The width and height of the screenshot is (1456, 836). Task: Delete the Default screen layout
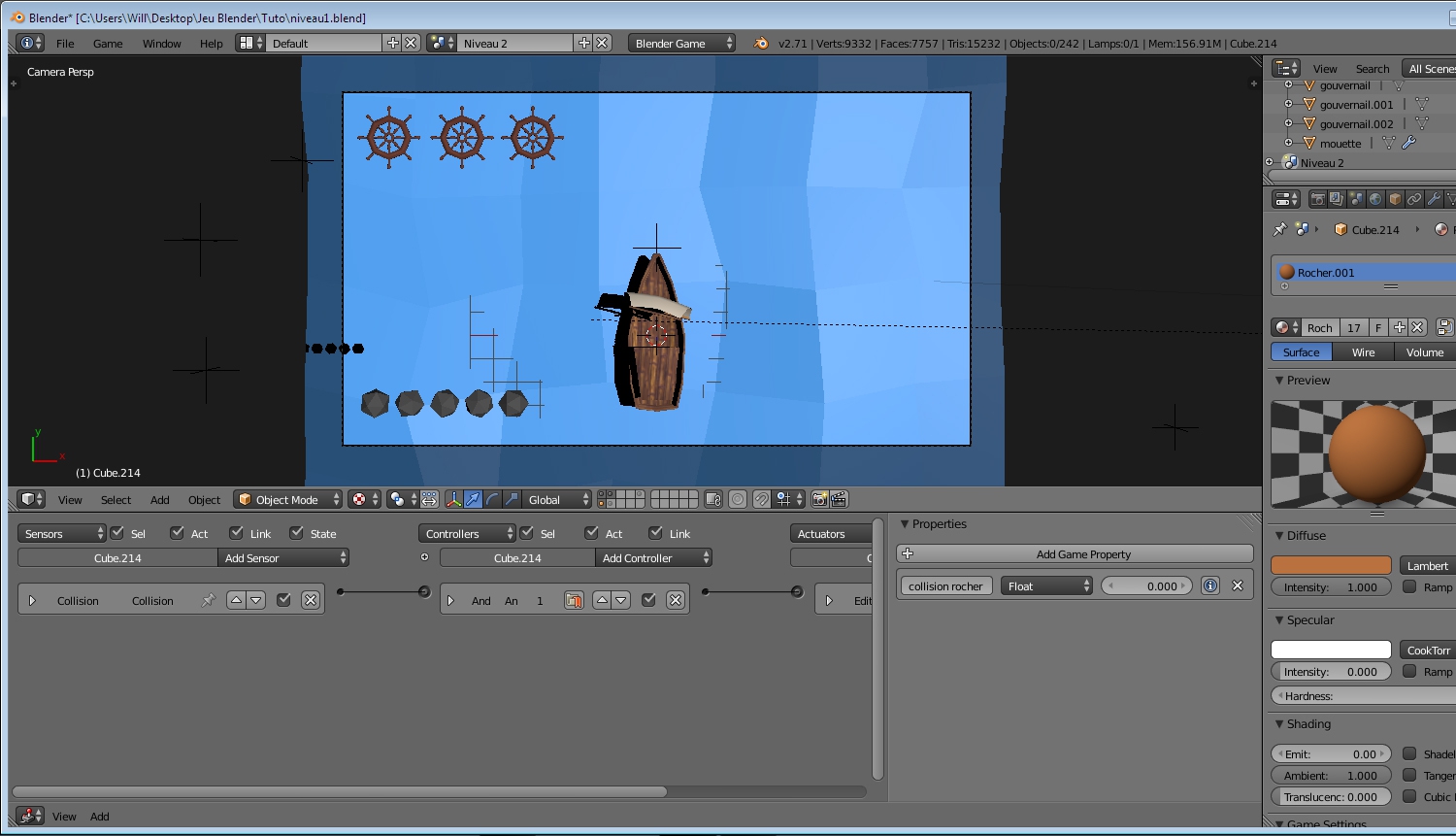411,43
